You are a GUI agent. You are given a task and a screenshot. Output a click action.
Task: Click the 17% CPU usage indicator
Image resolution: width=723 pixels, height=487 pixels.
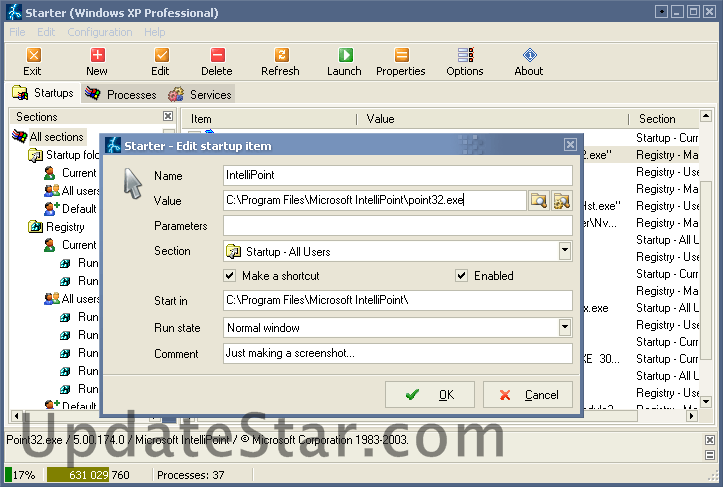click(x=21, y=475)
